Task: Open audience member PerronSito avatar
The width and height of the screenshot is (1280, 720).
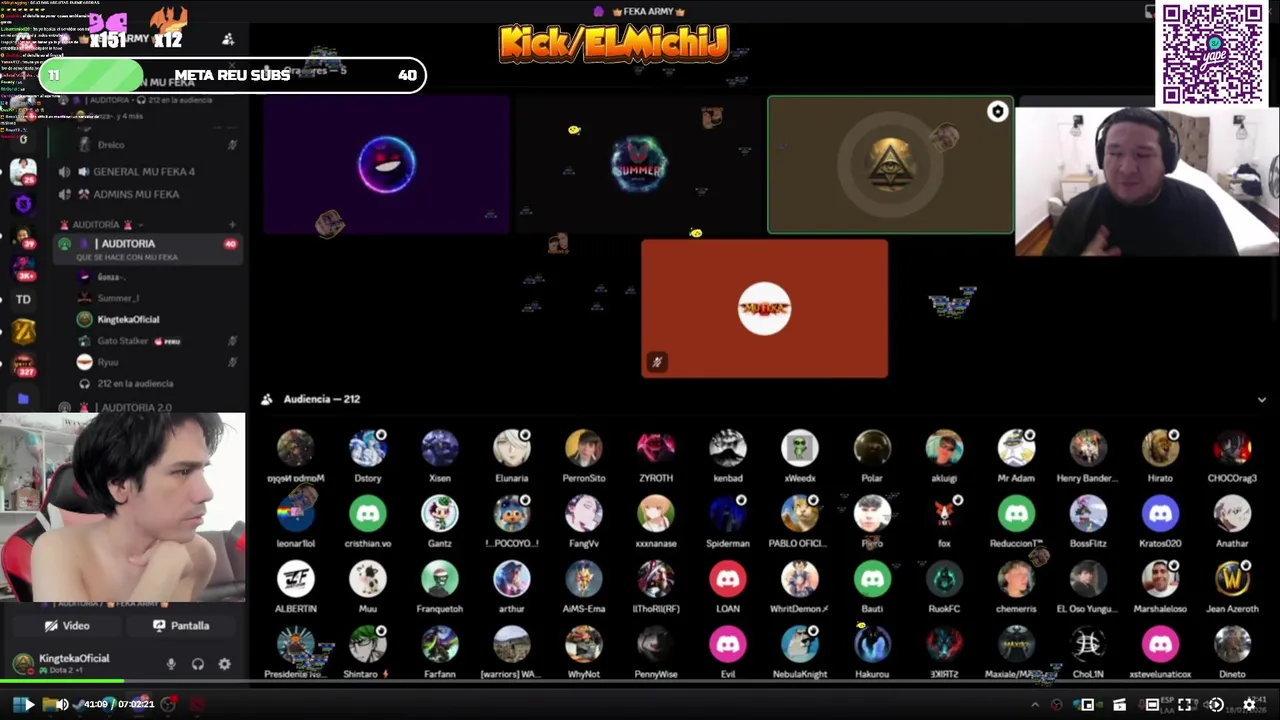Action: pos(584,449)
